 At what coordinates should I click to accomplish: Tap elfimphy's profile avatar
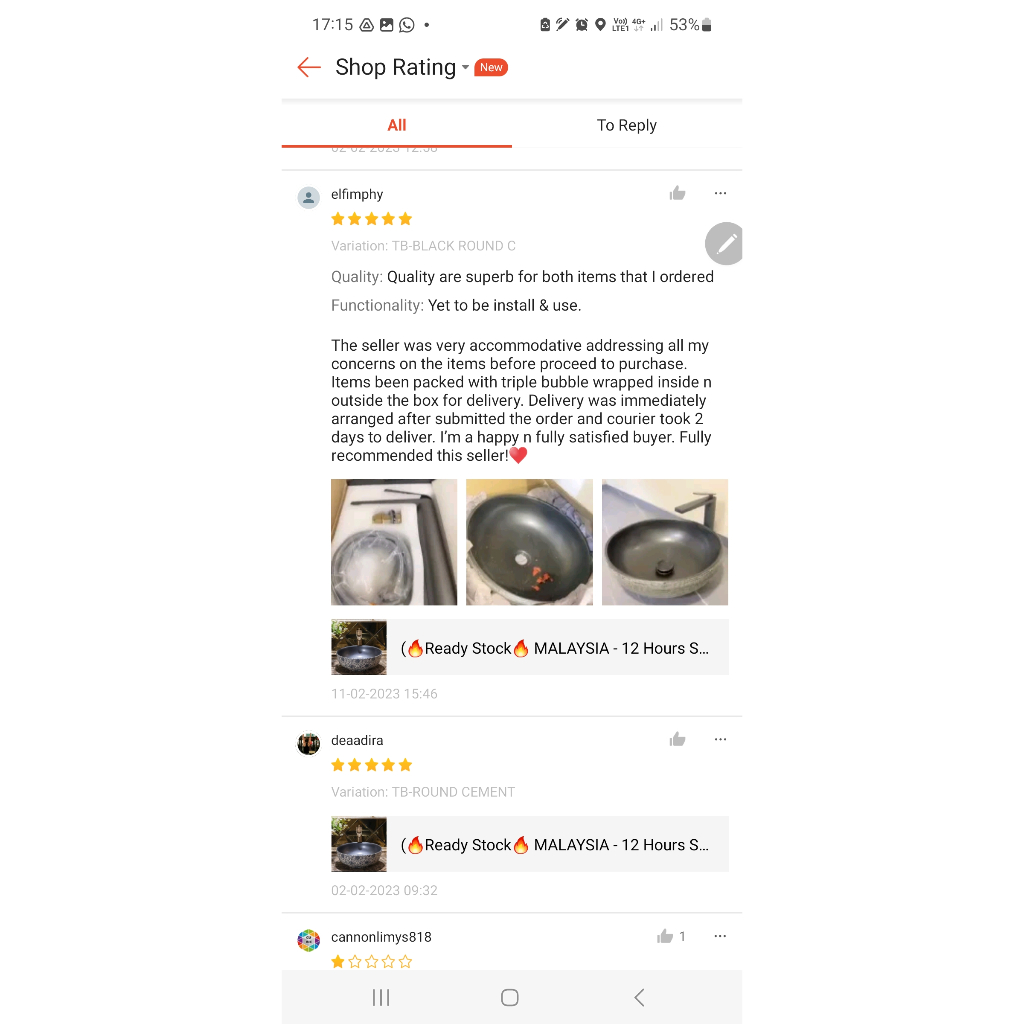pos(308,197)
